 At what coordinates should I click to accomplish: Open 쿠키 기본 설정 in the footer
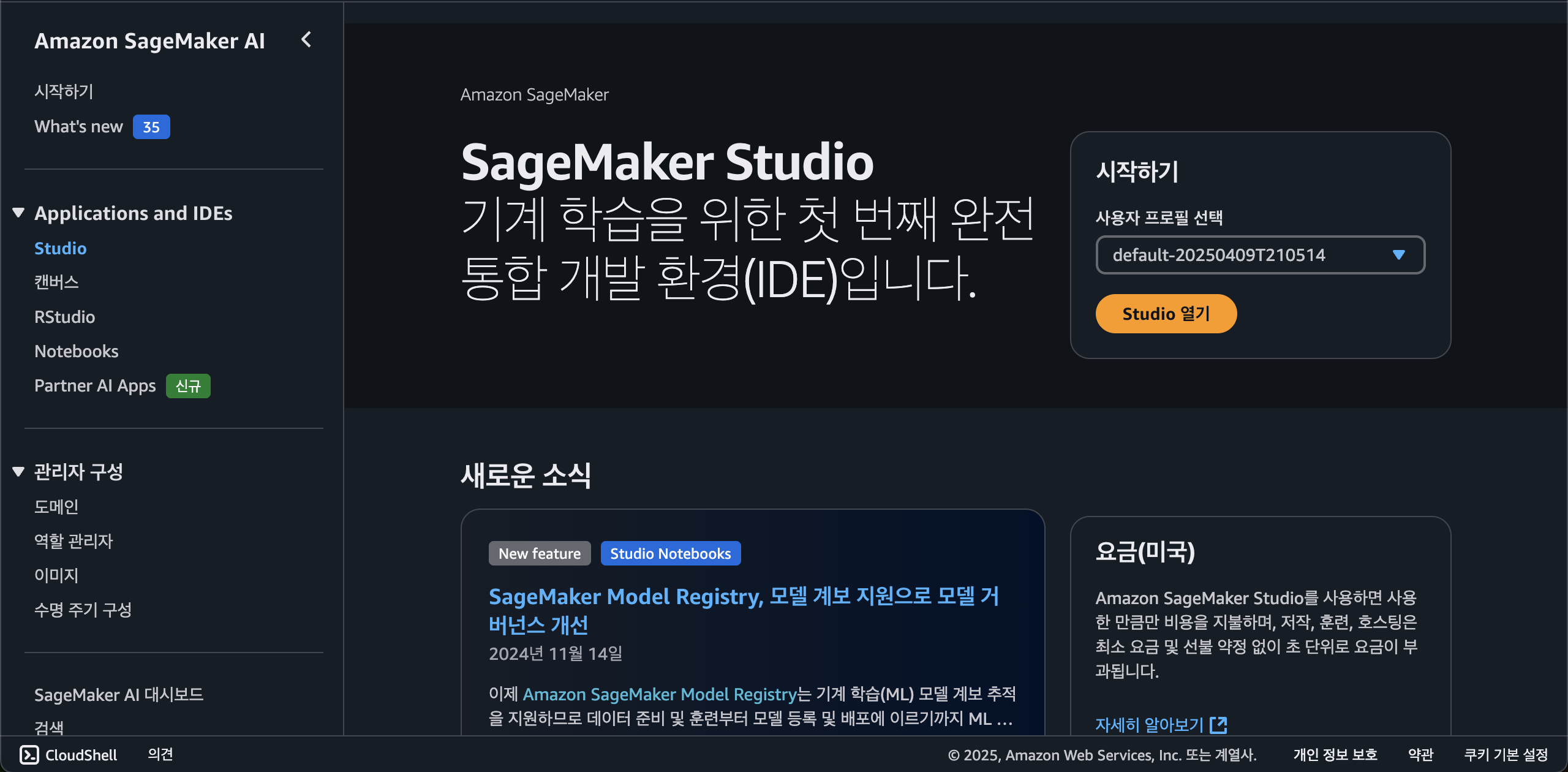1504,755
